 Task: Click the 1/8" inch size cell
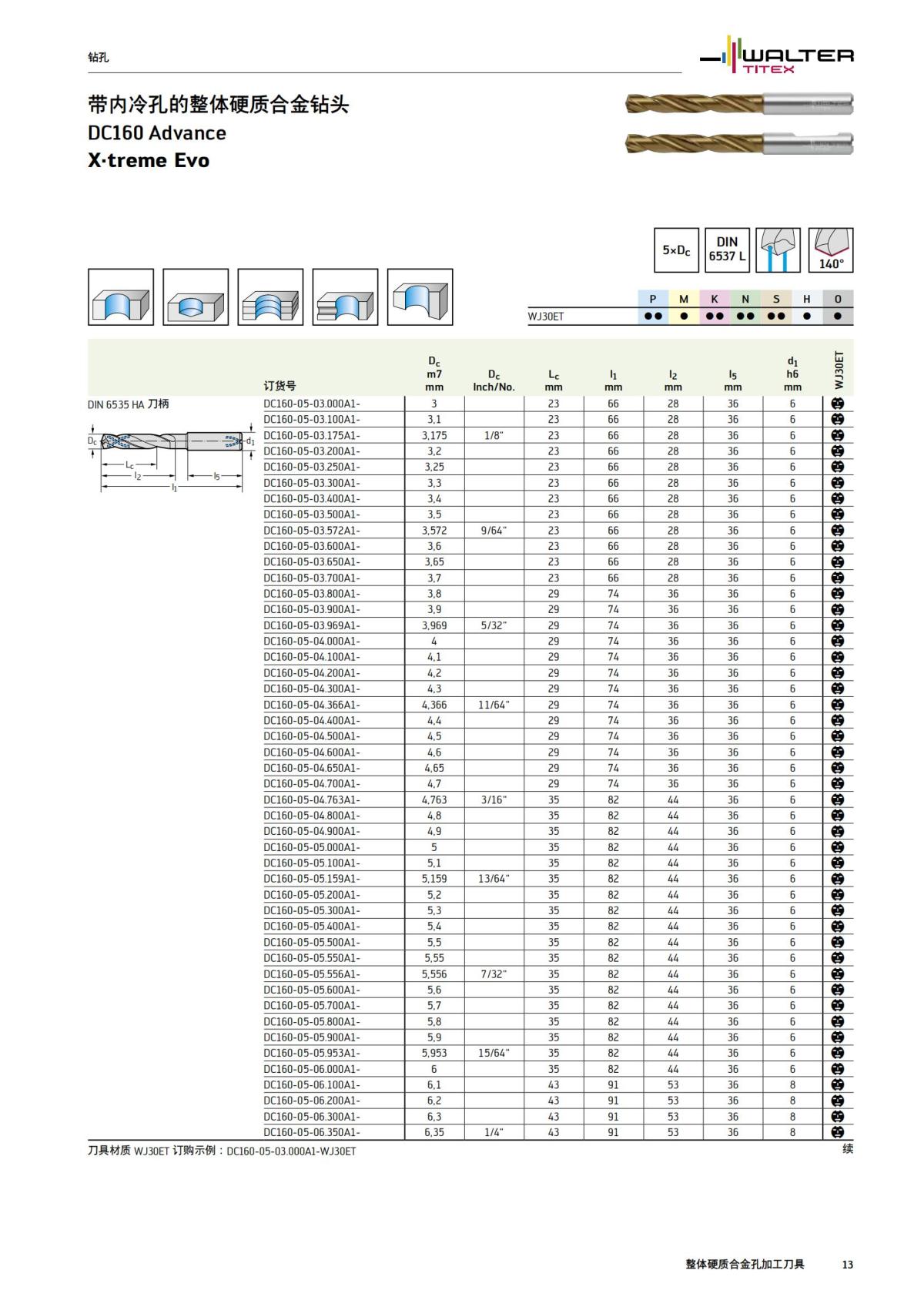pos(494,435)
